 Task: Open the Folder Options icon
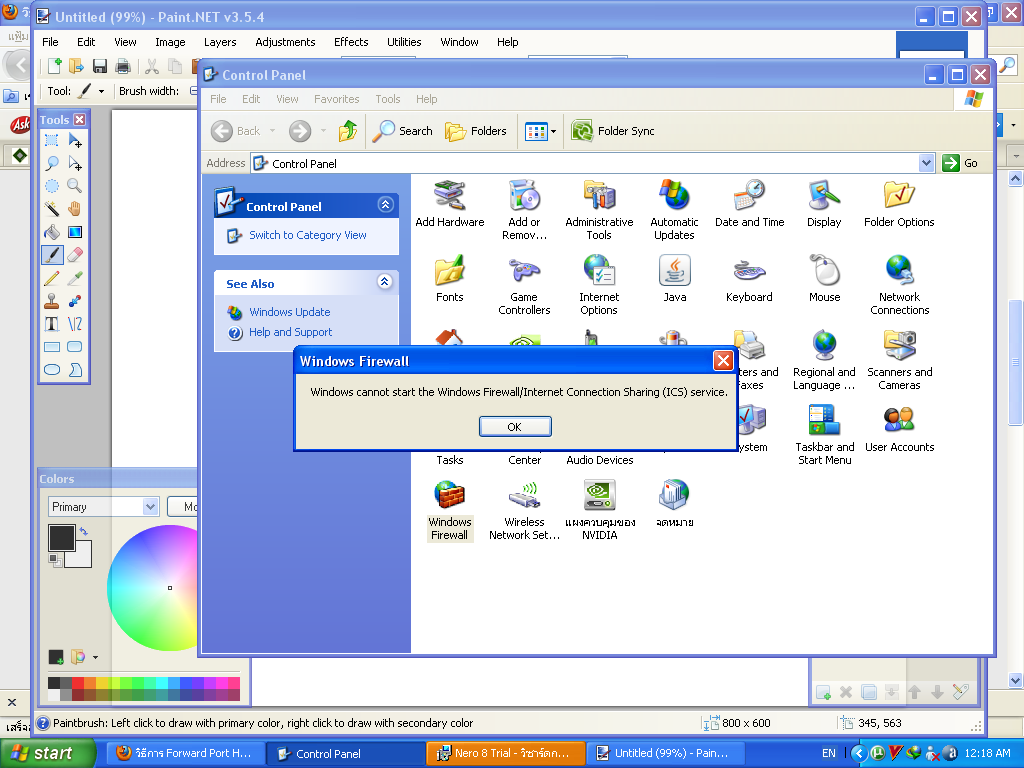(899, 204)
